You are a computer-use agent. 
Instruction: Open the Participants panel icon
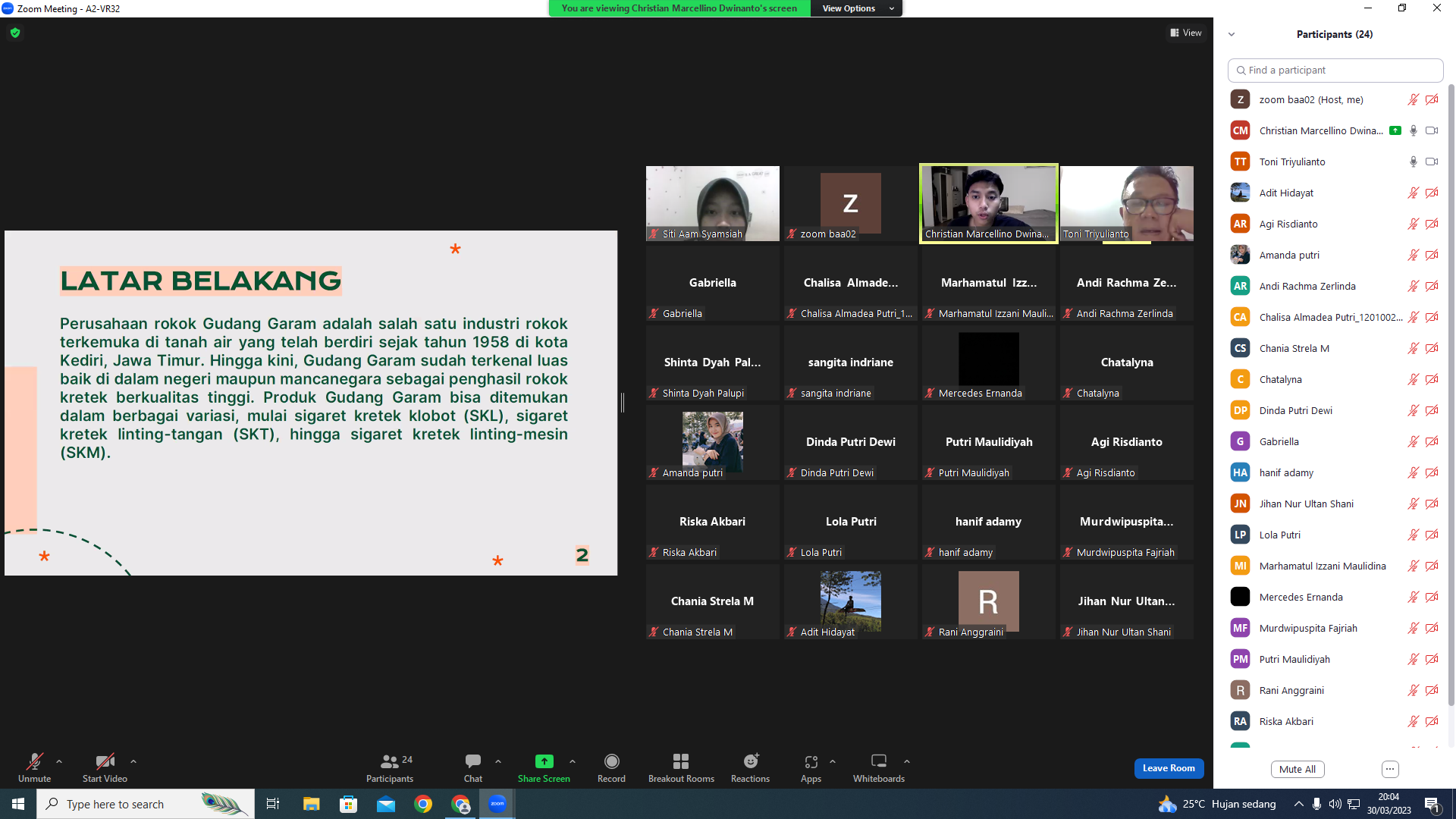click(x=390, y=761)
